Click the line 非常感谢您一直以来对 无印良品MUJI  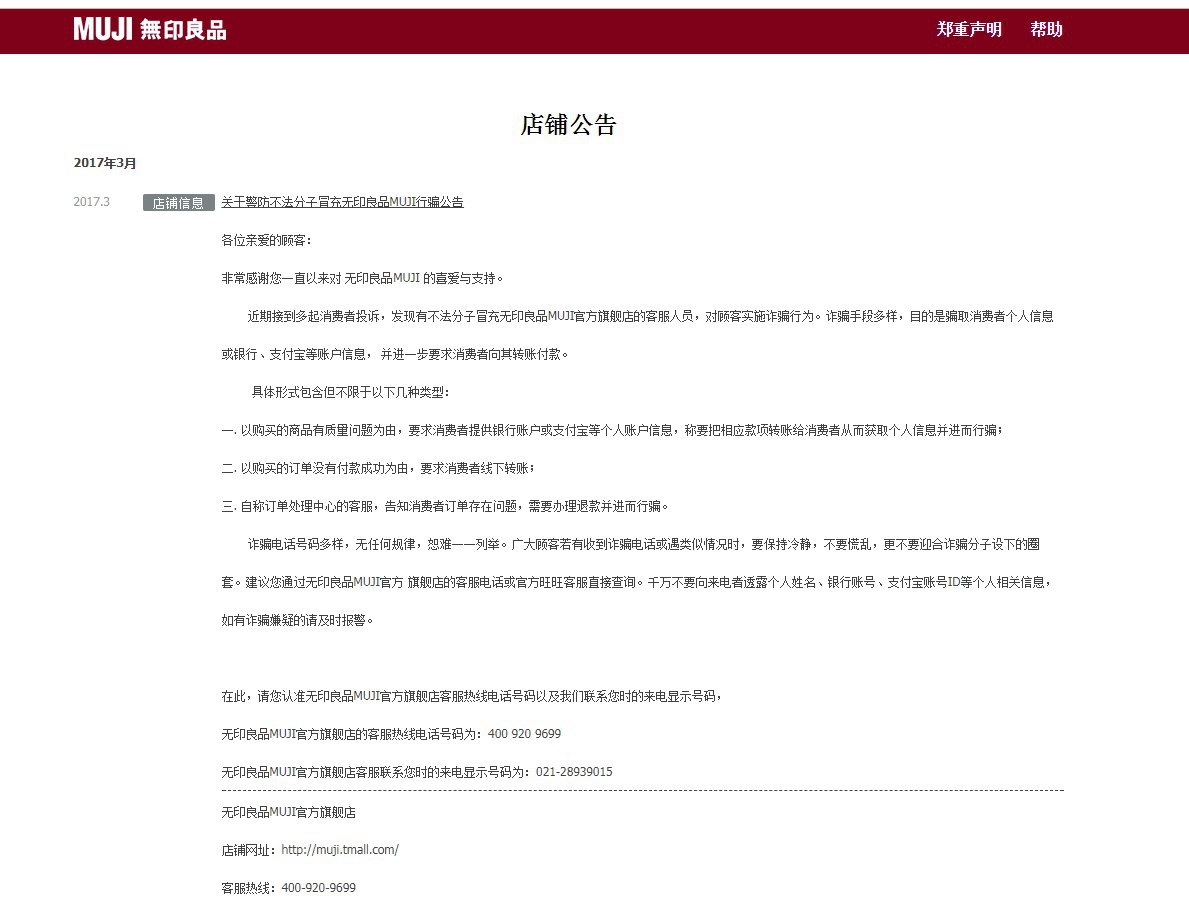[362, 278]
